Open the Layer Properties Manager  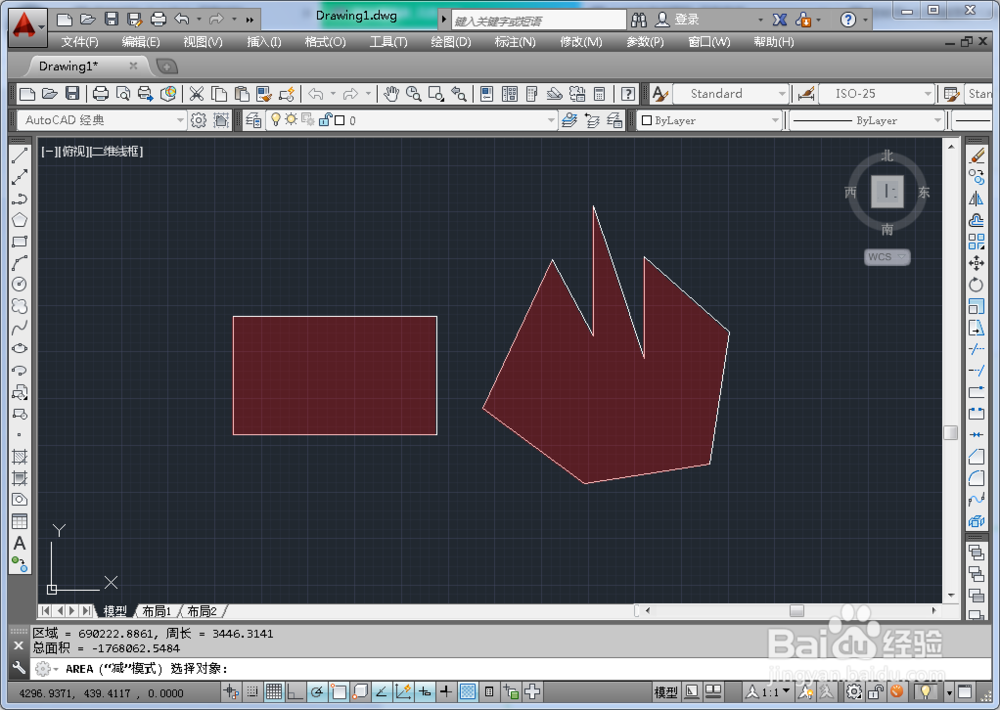coord(253,120)
